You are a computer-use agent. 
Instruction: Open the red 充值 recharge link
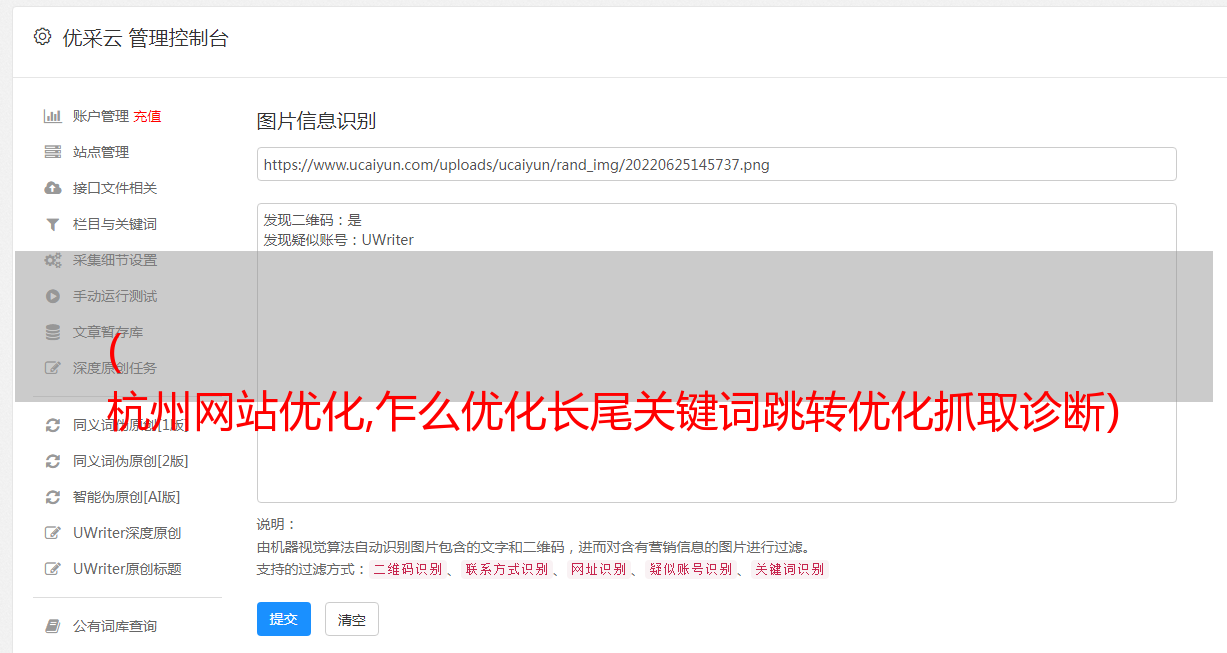coord(147,116)
